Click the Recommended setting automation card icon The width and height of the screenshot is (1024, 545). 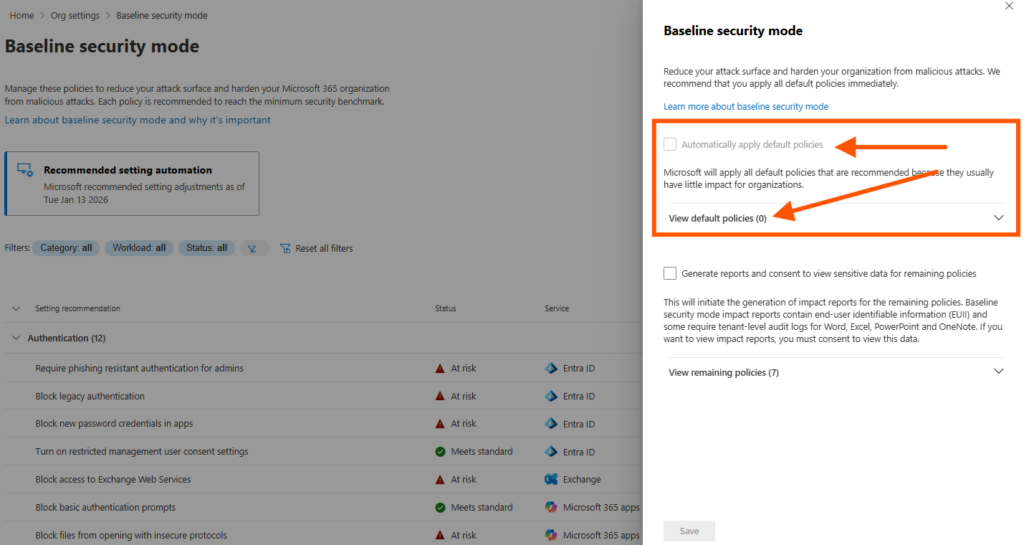pyautogui.click(x=27, y=171)
